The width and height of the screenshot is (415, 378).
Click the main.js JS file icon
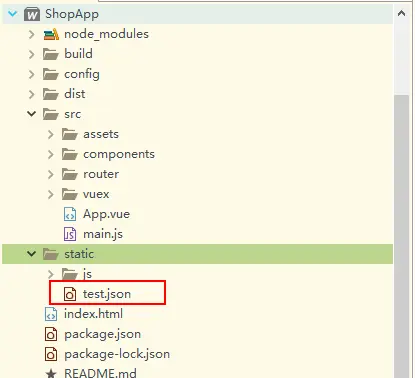click(70, 234)
